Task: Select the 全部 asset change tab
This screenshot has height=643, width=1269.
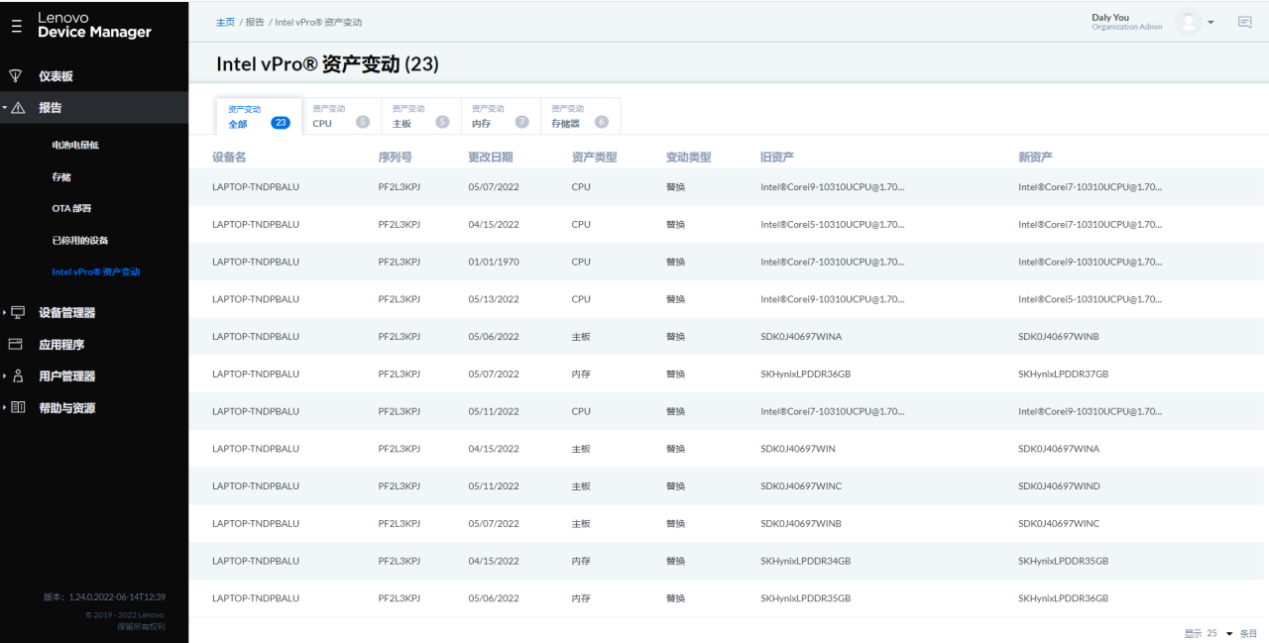Action: tap(258, 116)
